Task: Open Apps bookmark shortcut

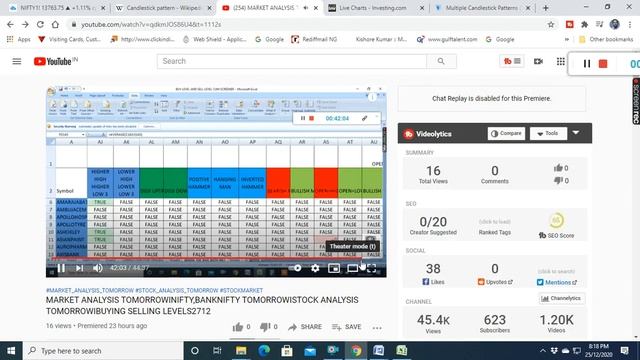Action: pyautogui.click(x=19, y=39)
